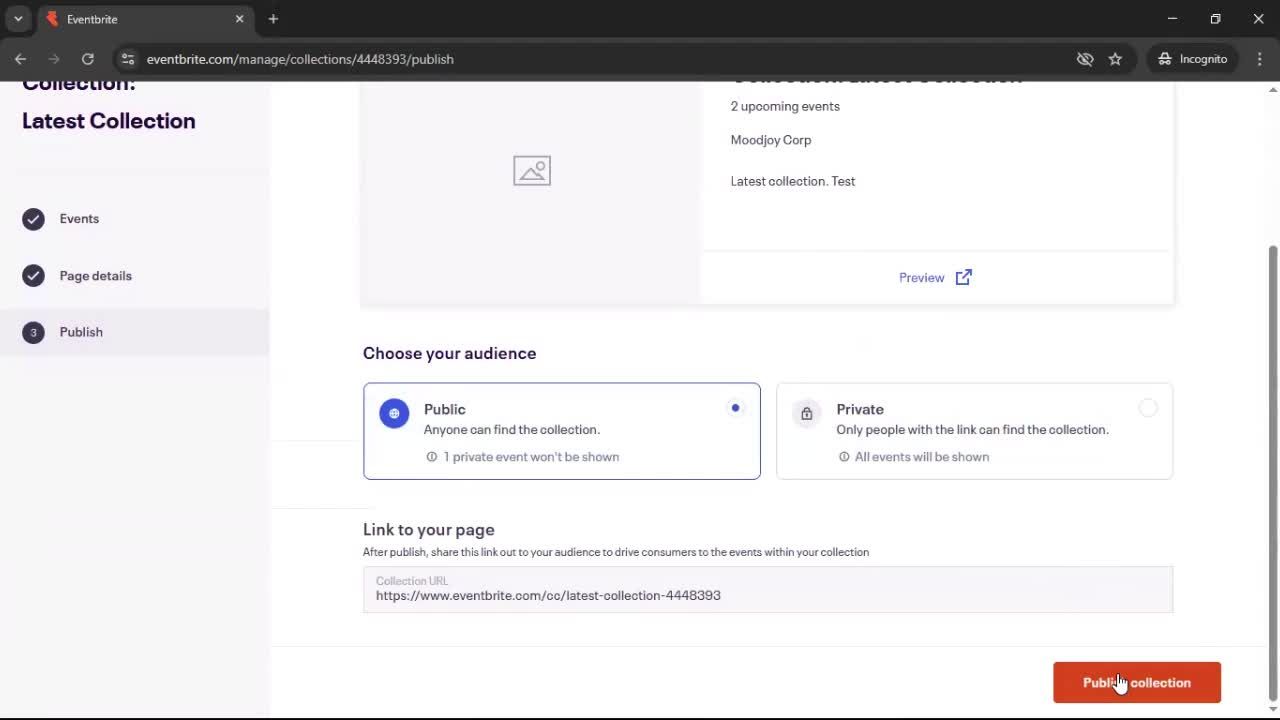Click the 'Latest collection. Test' description
The image size is (1280, 720).
click(793, 181)
